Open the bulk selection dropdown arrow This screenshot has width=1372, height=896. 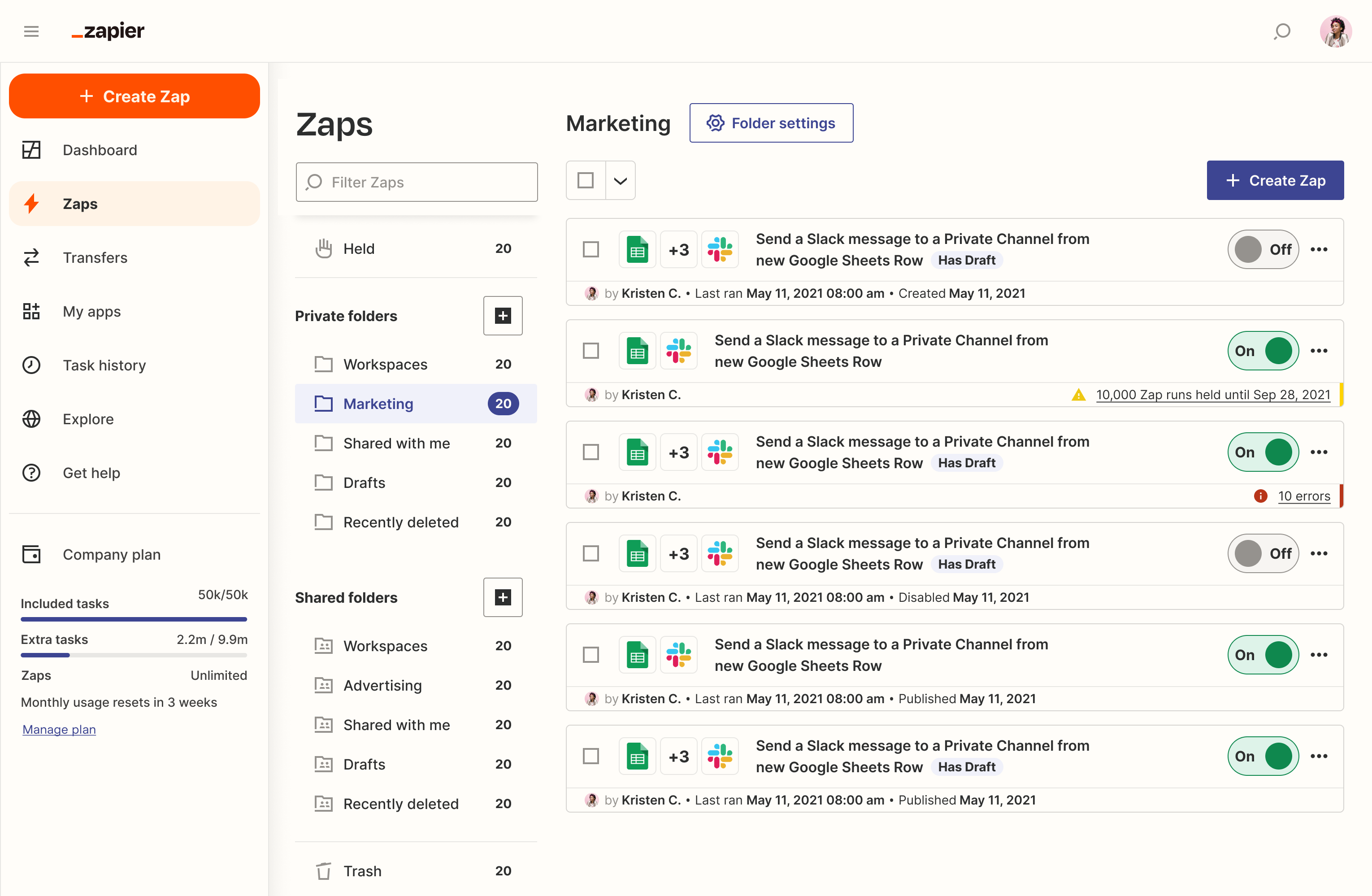click(x=621, y=180)
